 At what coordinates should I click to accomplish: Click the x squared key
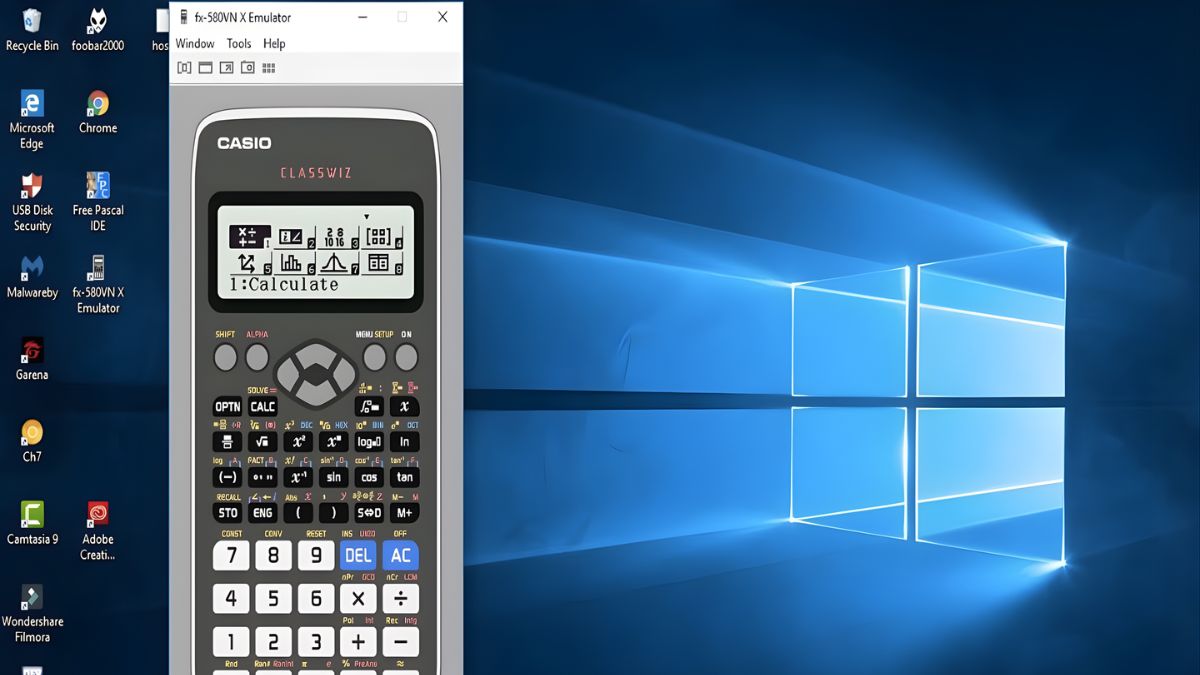[x=298, y=441]
